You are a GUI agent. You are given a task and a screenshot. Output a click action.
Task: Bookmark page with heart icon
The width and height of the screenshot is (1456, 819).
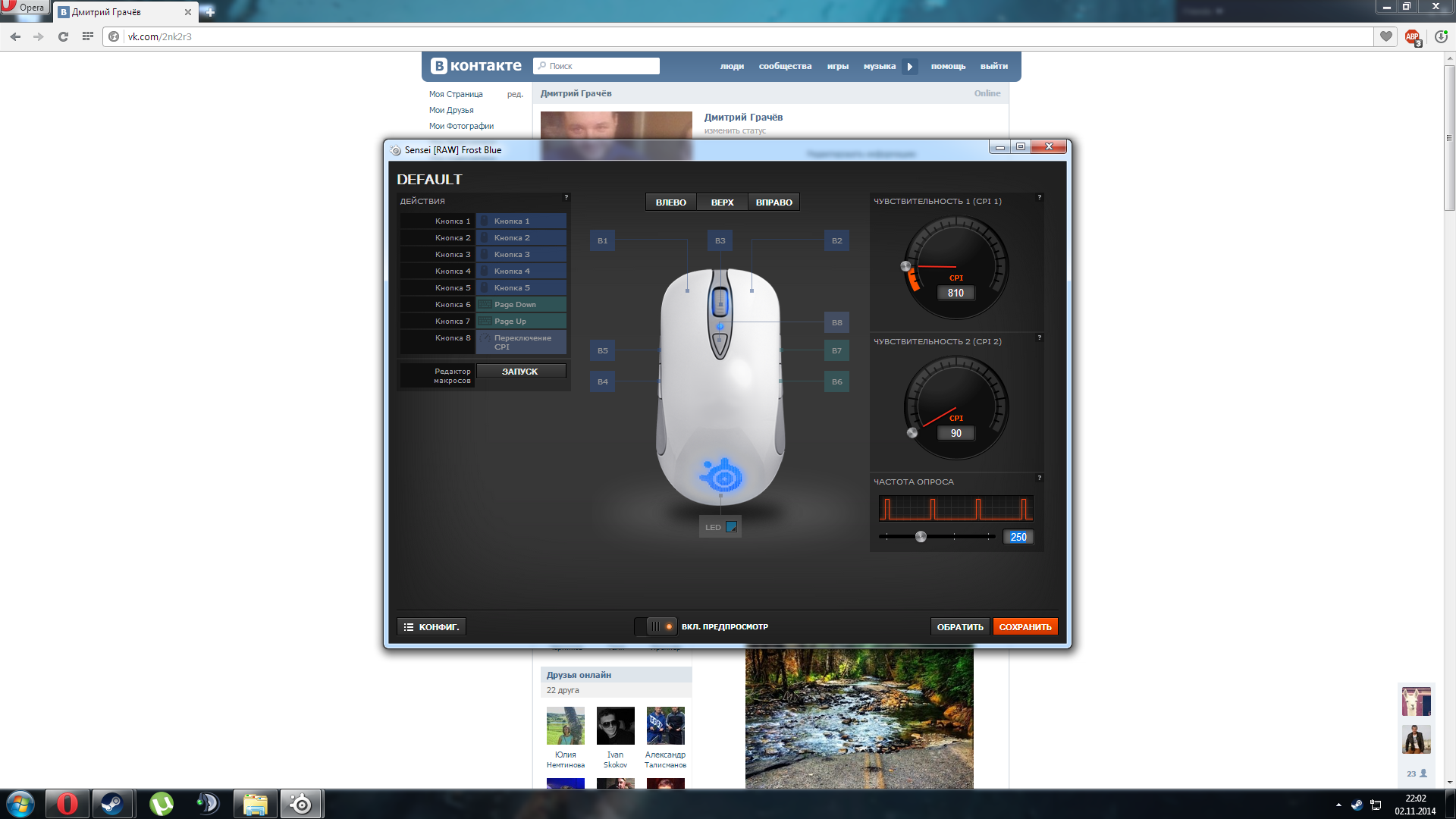1386,36
